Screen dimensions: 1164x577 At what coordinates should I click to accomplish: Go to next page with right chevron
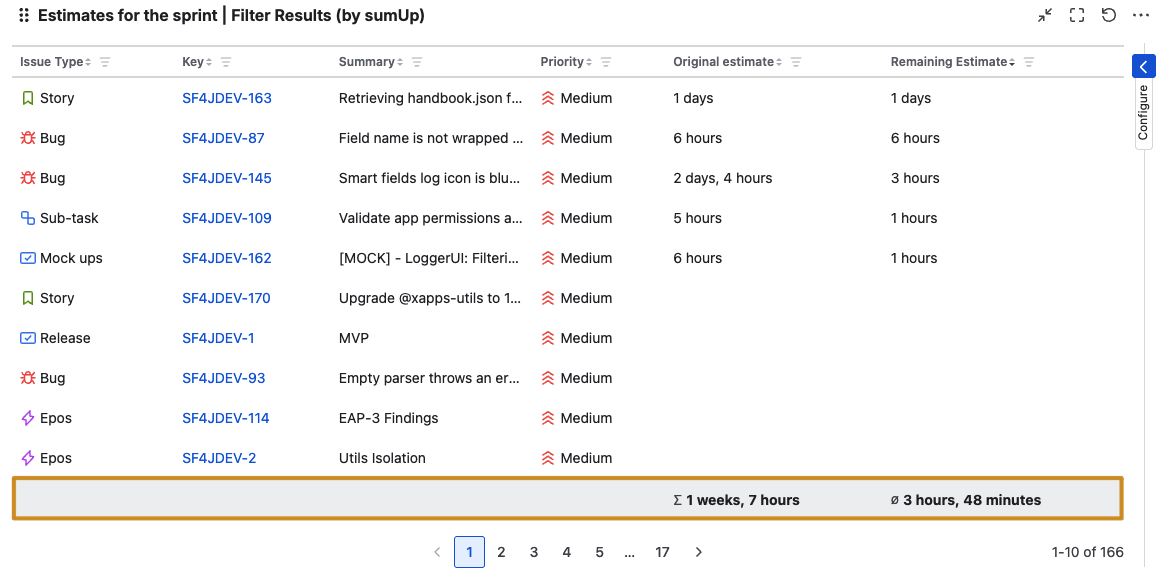coord(699,552)
